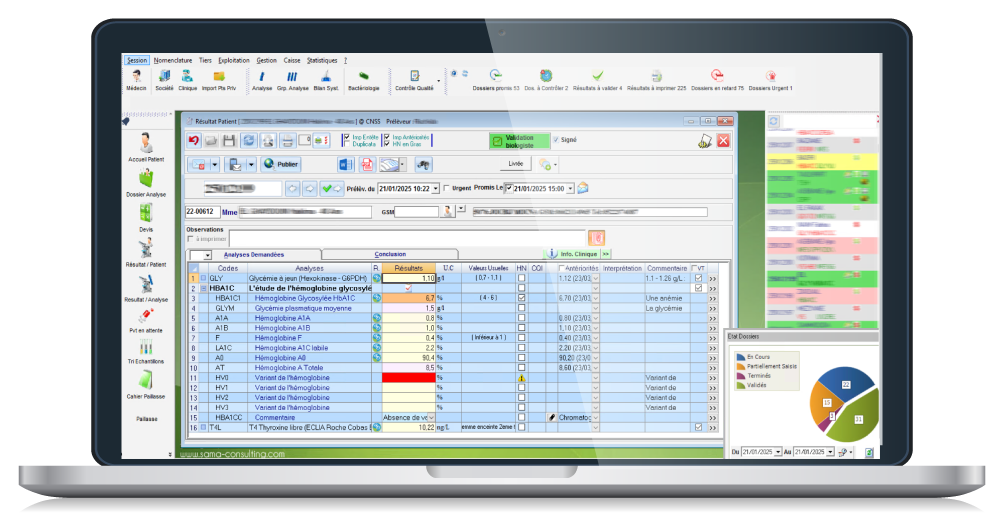Open the Promis Le date dropdown

(x=569, y=188)
